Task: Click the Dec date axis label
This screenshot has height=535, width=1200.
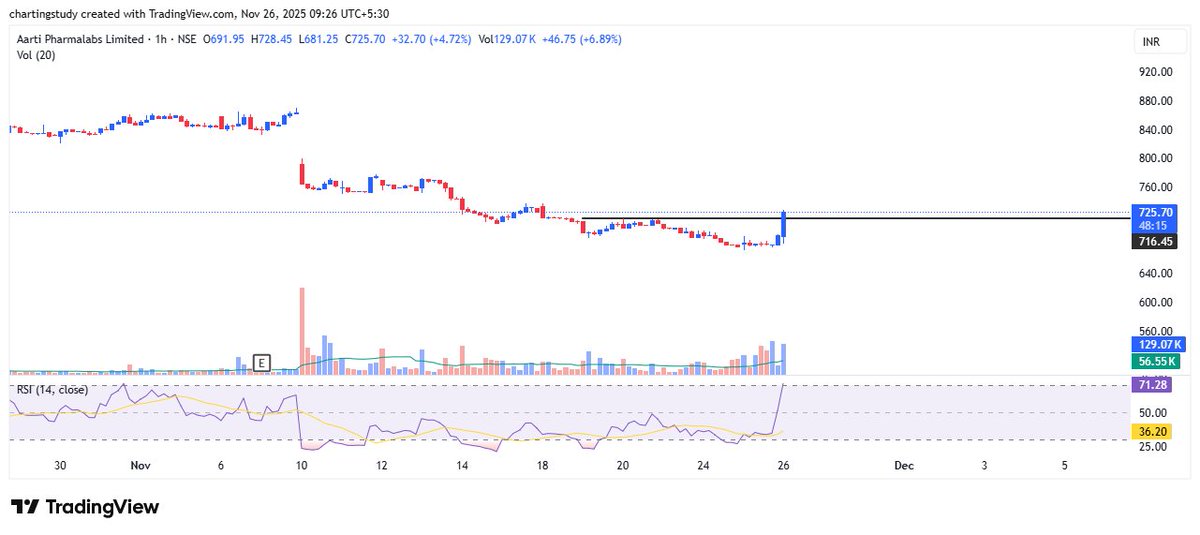Action: tap(904, 466)
